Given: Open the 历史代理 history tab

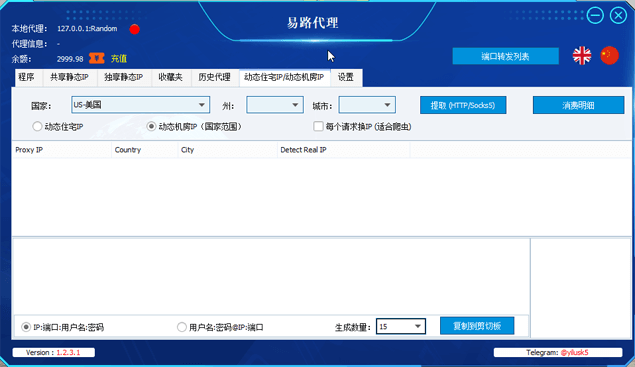Looking at the screenshot, I should (x=214, y=77).
